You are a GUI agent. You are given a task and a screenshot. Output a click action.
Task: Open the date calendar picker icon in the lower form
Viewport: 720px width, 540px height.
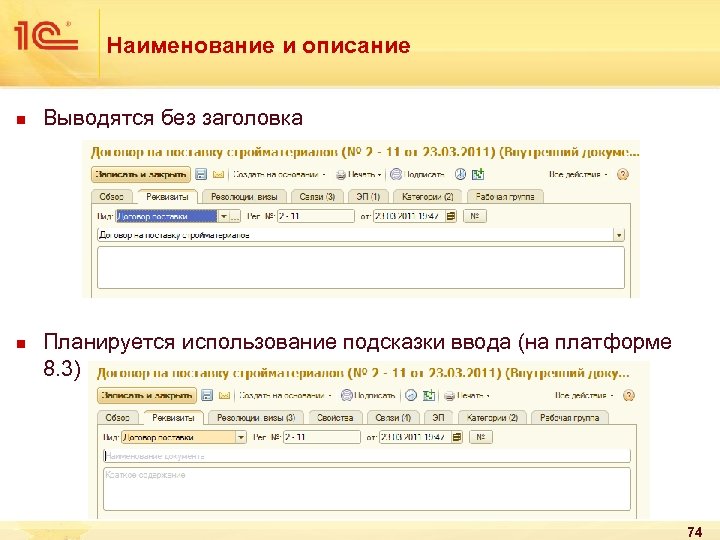tap(457, 437)
